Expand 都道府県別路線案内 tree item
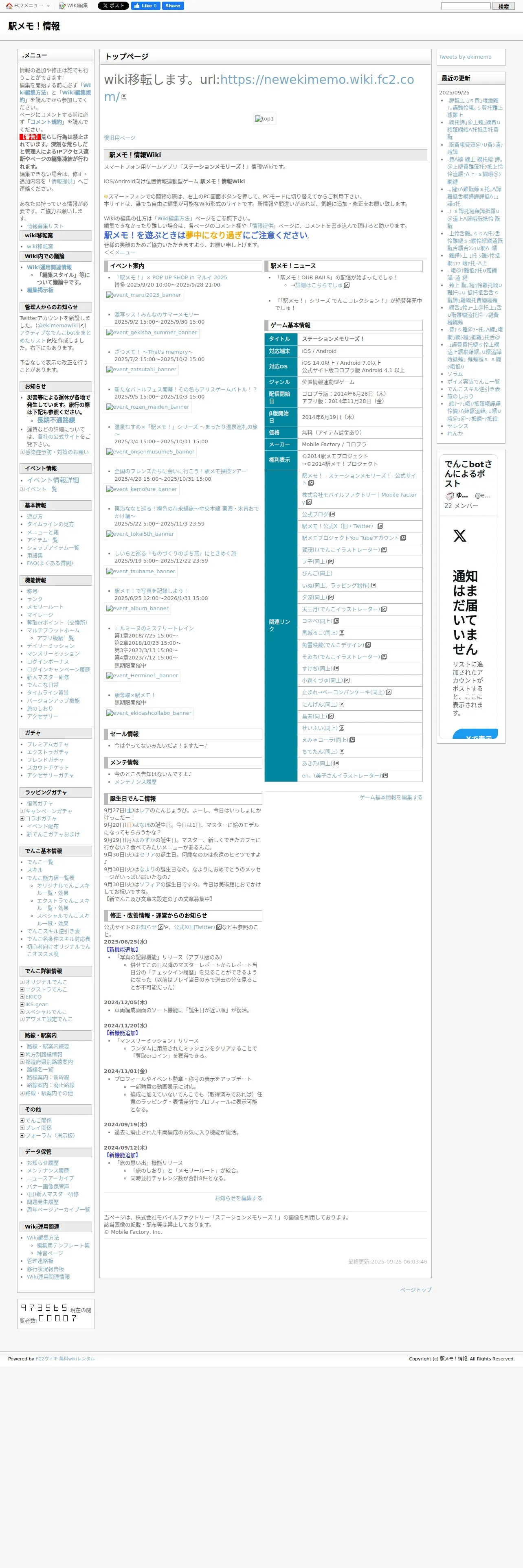Screen dimensions: 523x1568 tap(22, 1062)
